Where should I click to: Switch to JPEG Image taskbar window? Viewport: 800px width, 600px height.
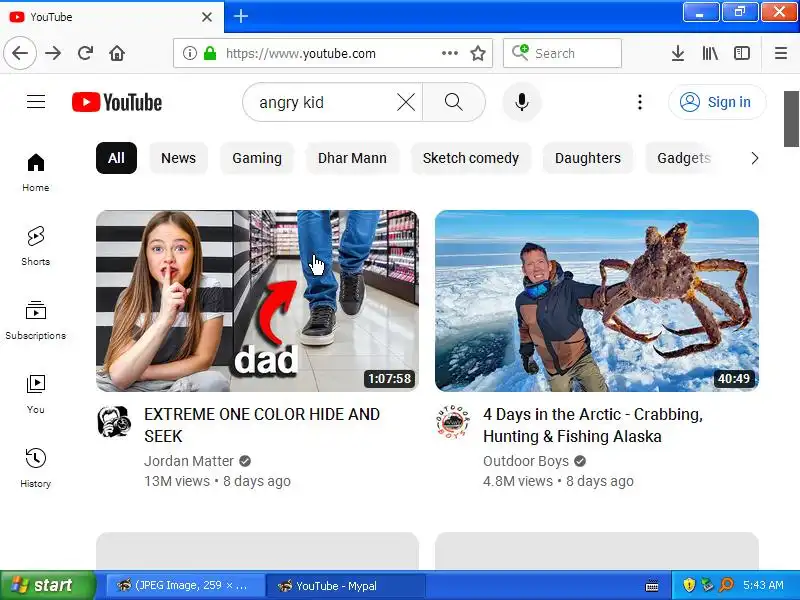point(184,585)
